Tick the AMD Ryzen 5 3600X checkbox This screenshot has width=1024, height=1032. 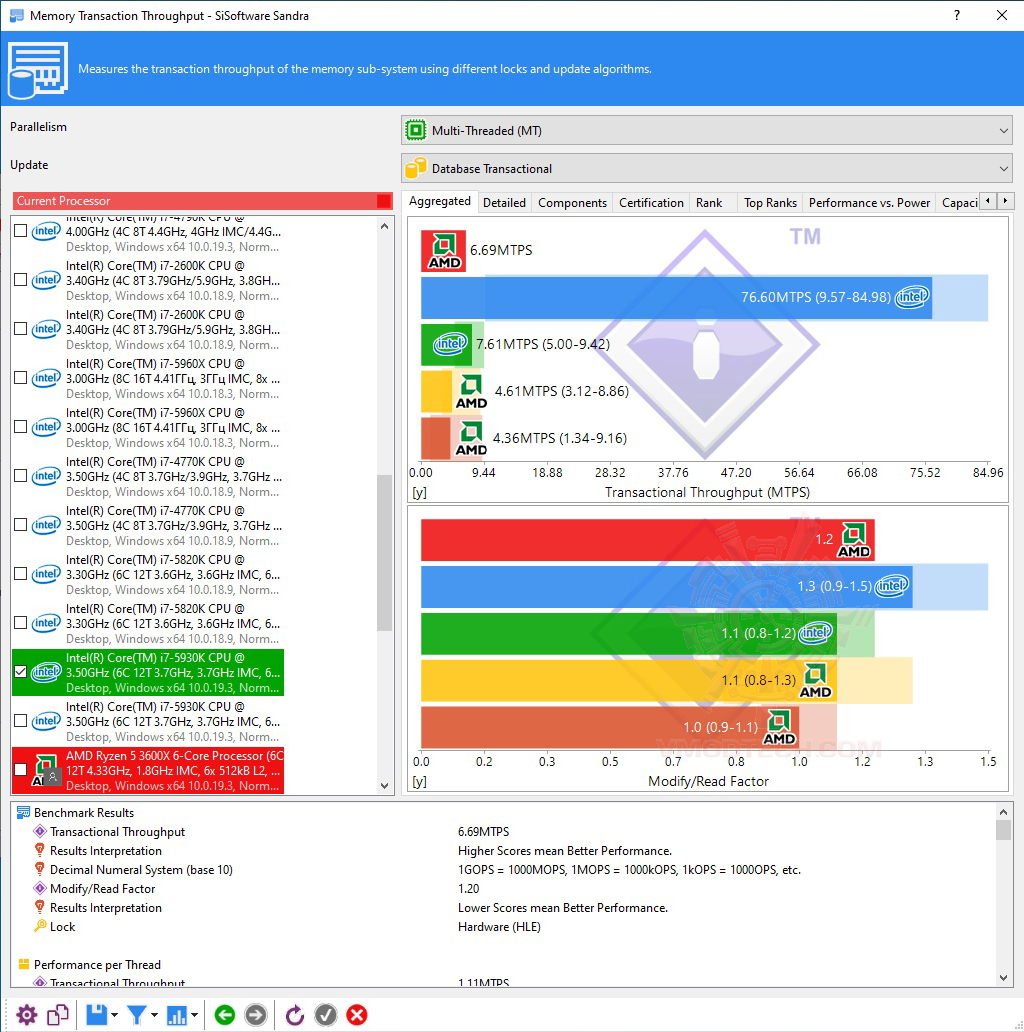point(20,769)
